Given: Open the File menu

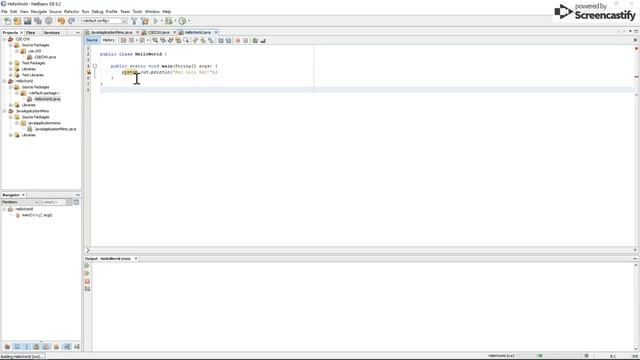Looking at the screenshot, I should click(4, 11).
